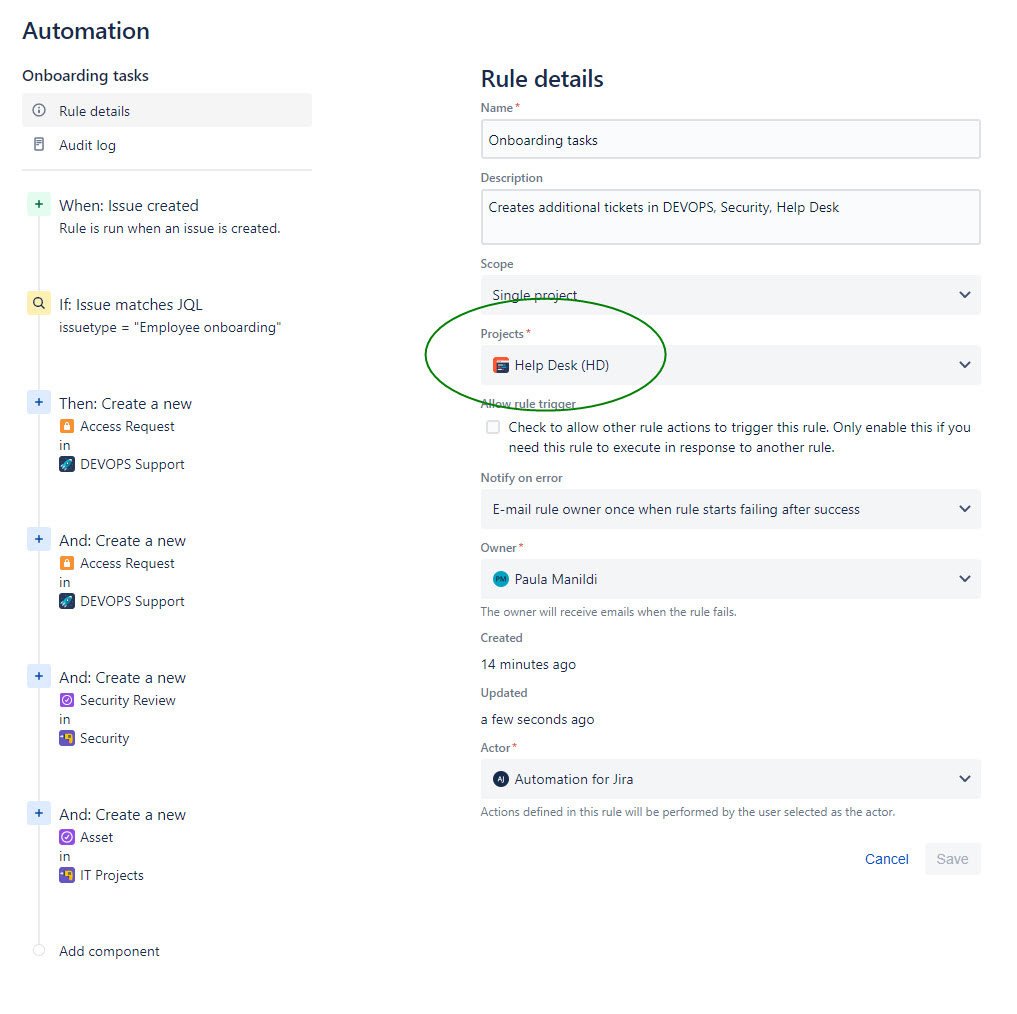Click the Help Desk (HD) project avatar
This screenshot has width=1017, height=1014.
[x=501, y=365]
